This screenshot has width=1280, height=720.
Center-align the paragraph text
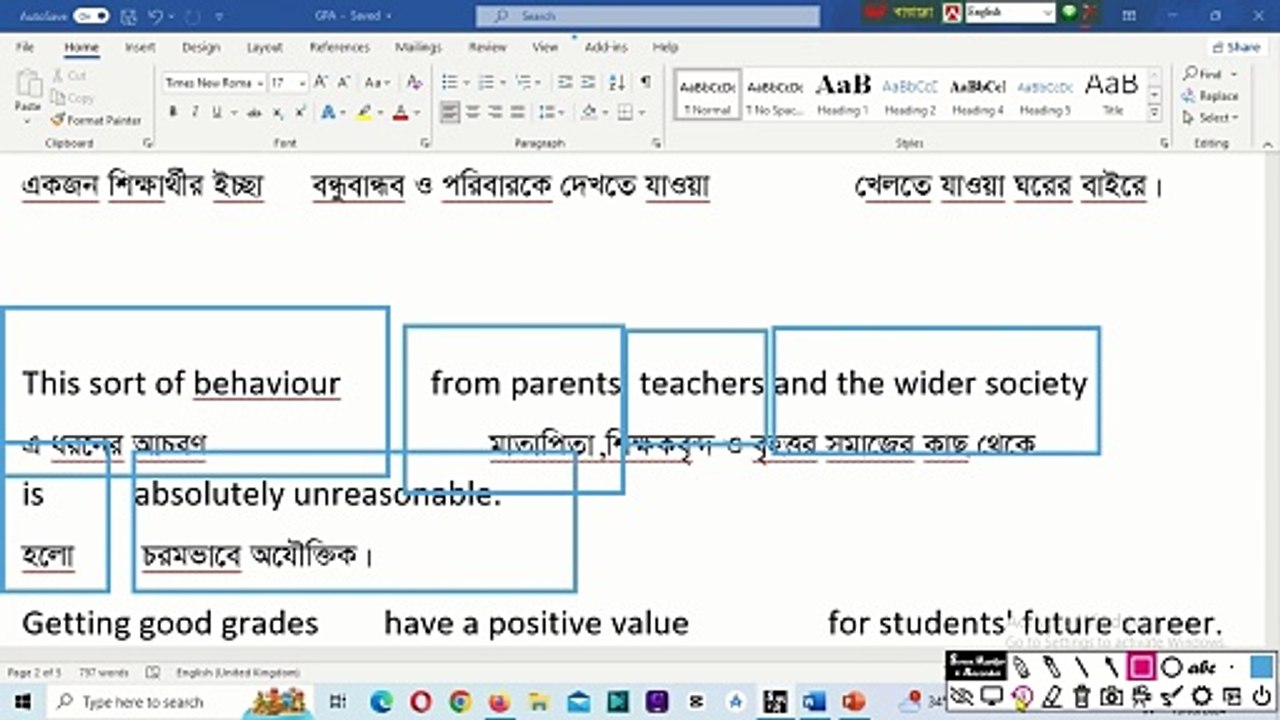[473, 113]
